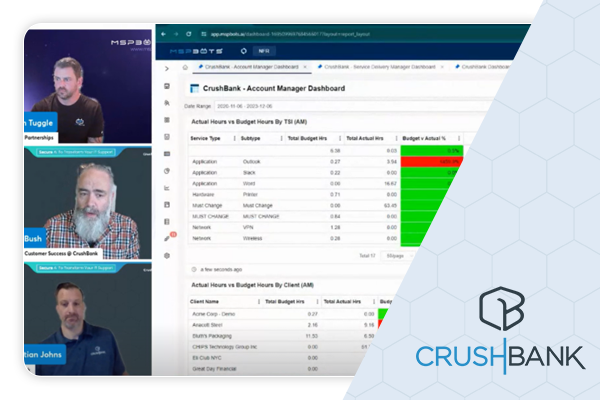Open the Service Type column menu dots
Viewport: 600px width, 400px height.
(235, 138)
